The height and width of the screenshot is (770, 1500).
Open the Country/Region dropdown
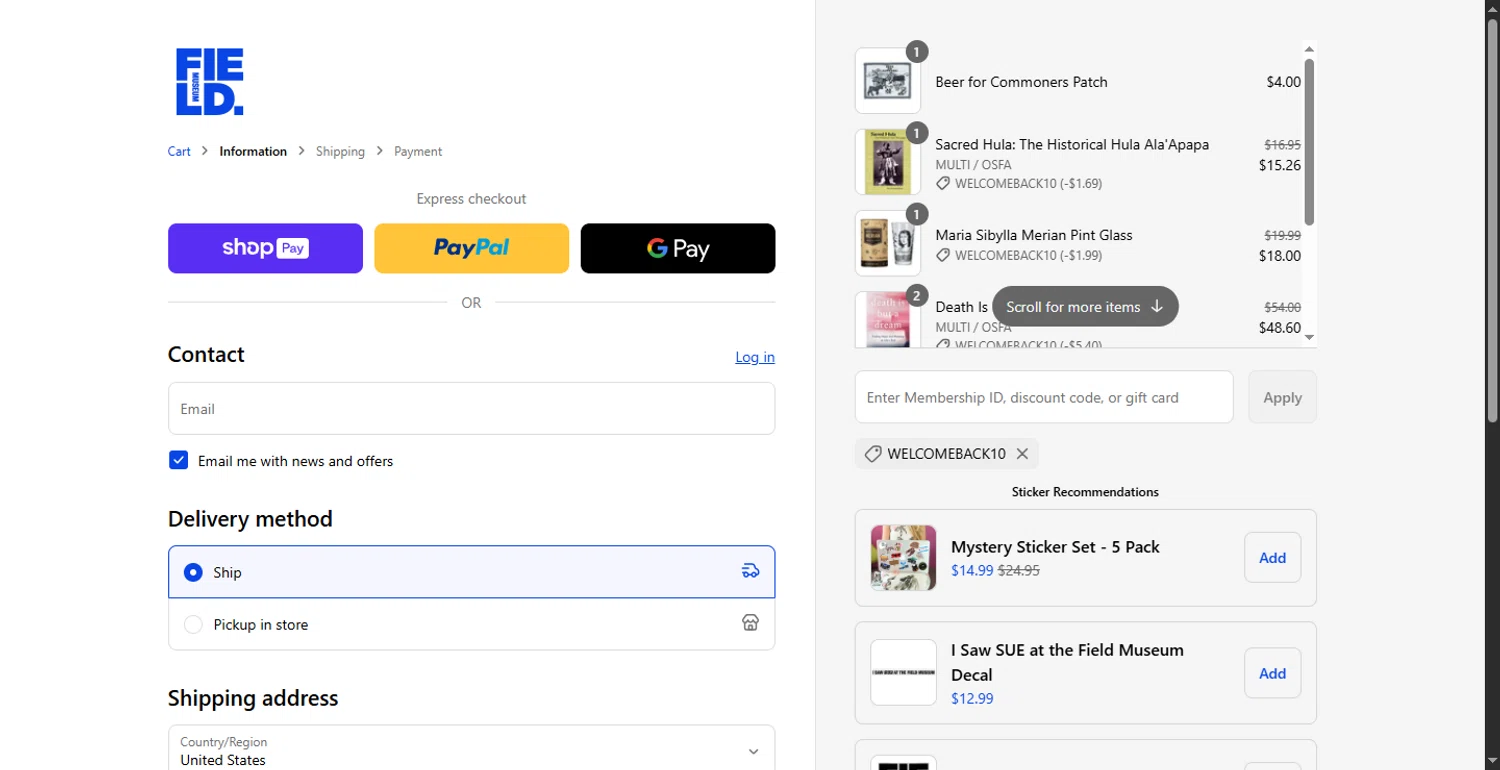[471, 750]
